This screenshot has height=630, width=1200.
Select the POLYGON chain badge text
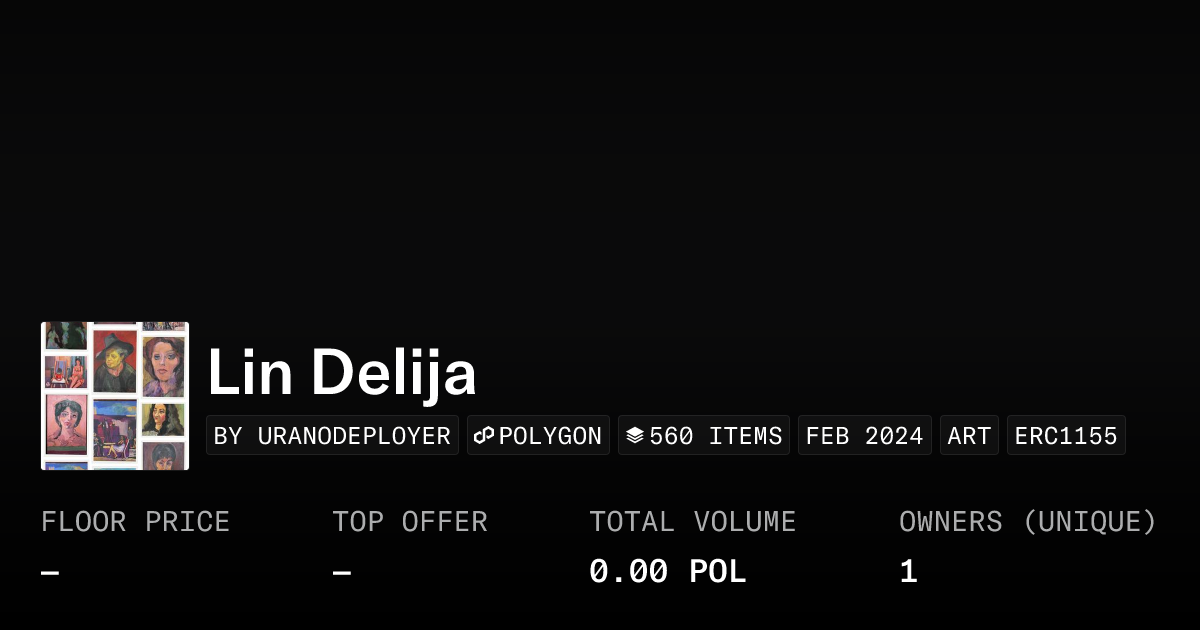(550, 436)
